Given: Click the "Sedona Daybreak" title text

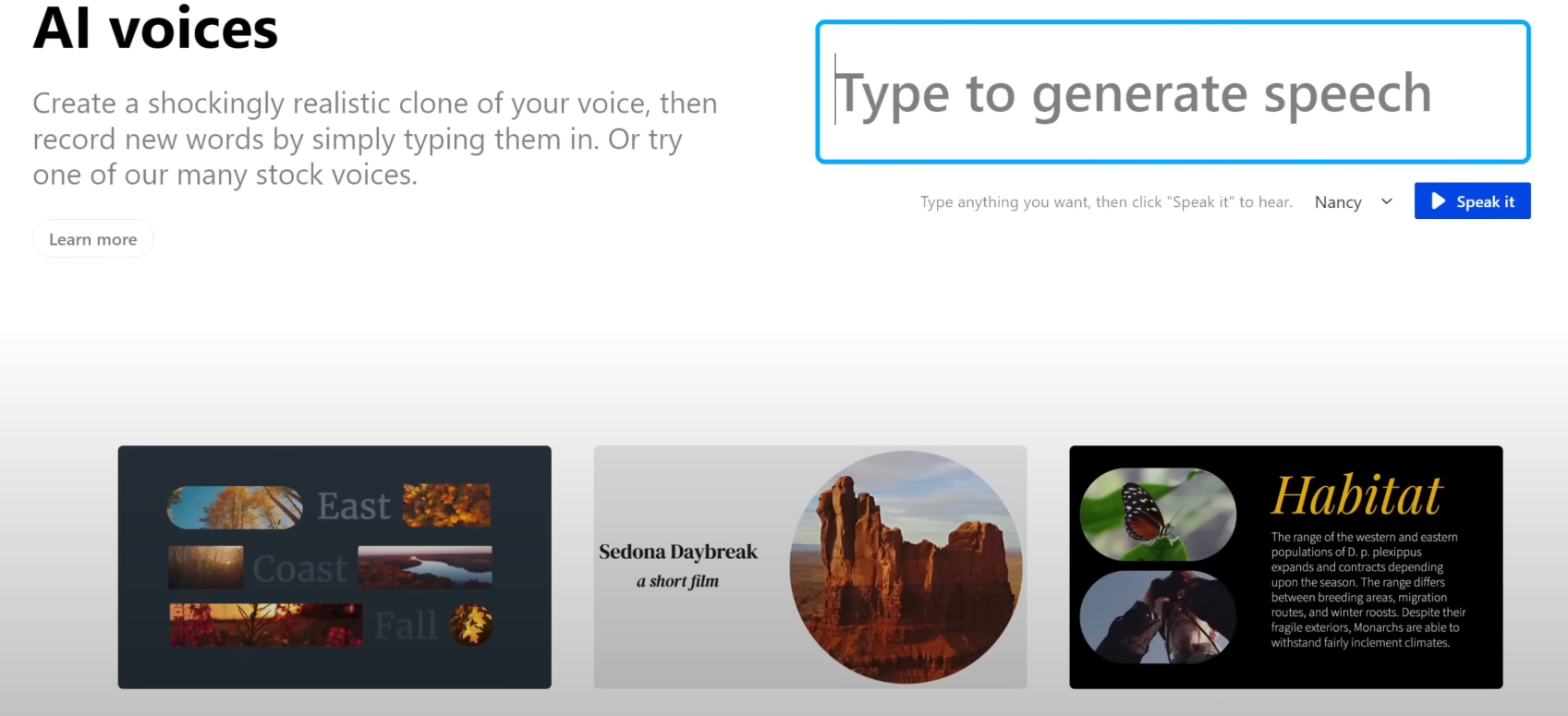Looking at the screenshot, I should (678, 552).
